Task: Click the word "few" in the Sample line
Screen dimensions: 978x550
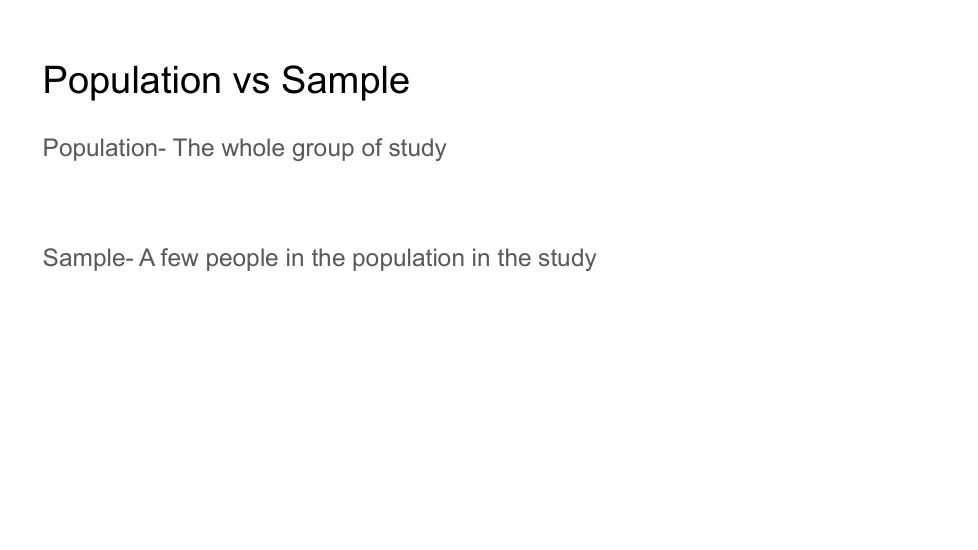Action: click(x=180, y=258)
